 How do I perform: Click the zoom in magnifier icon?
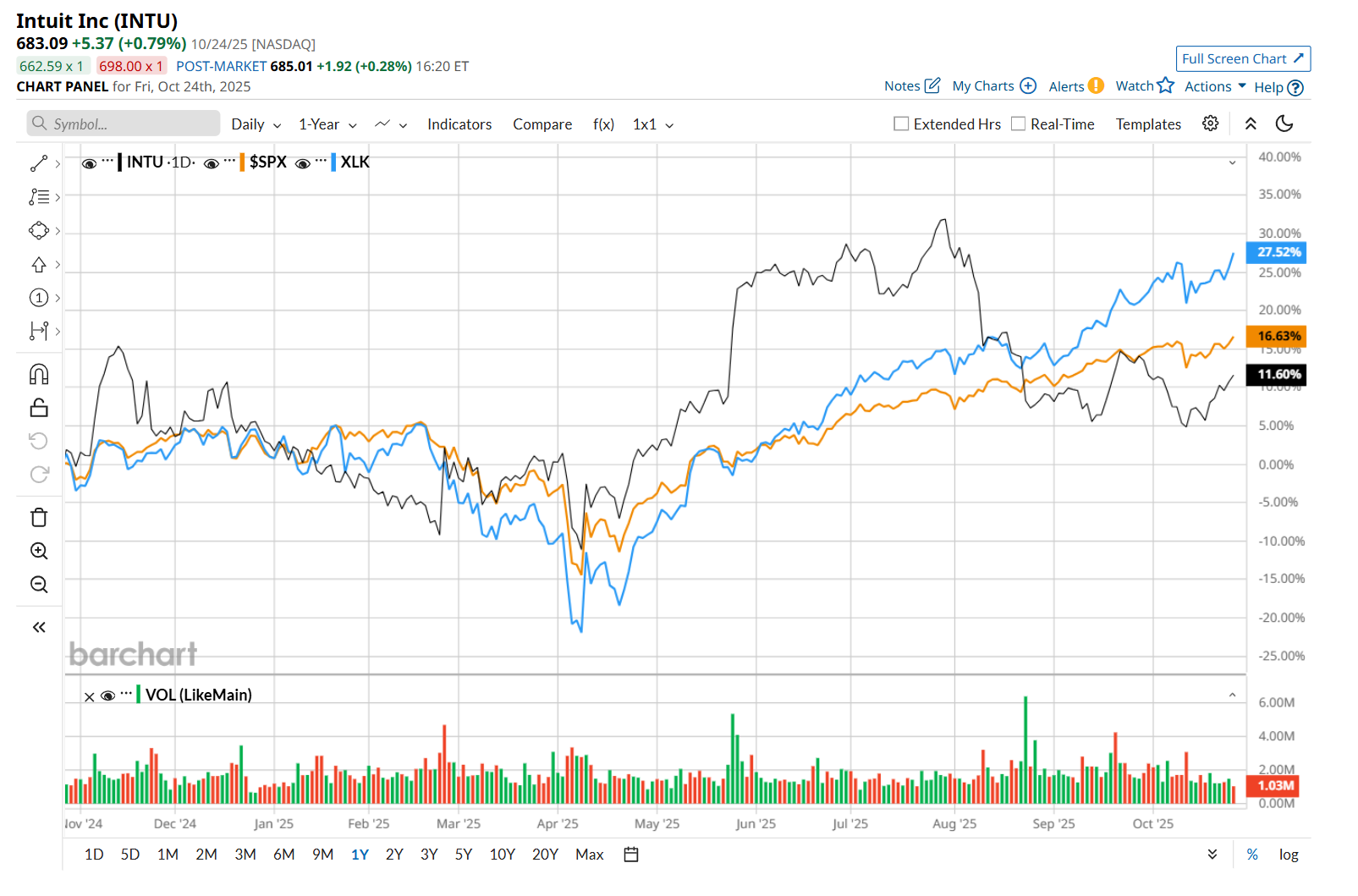pos(39,551)
